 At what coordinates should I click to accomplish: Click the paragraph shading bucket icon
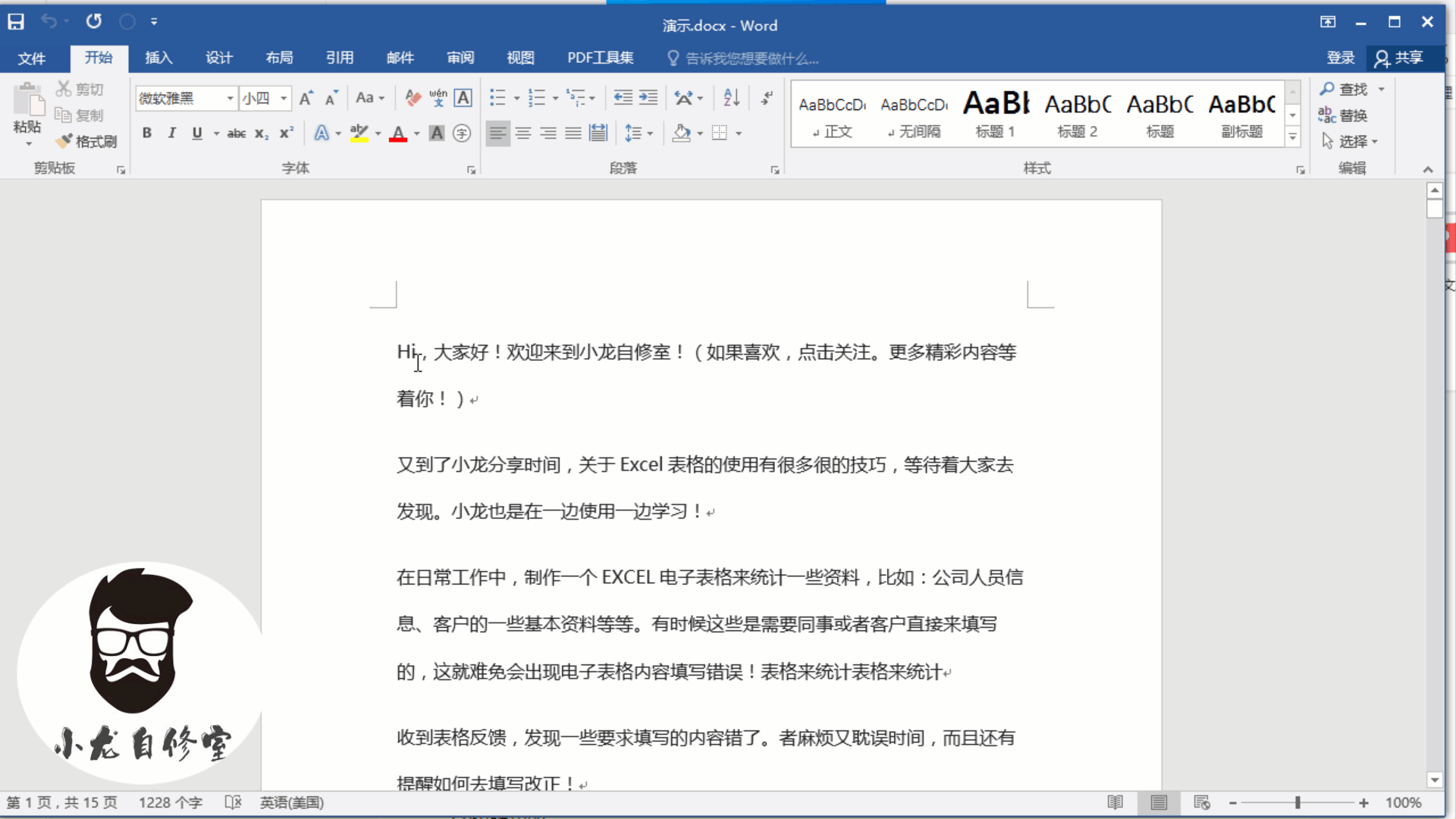tap(681, 133)
